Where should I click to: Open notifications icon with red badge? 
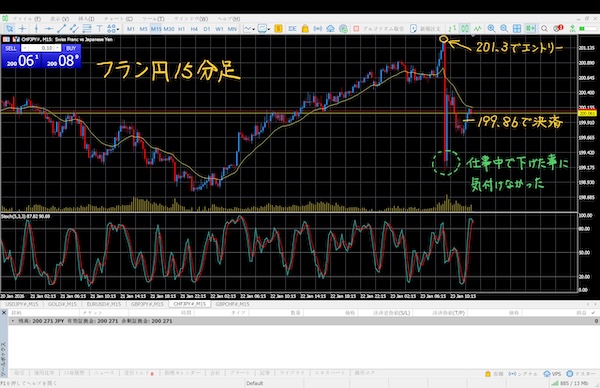click(x=558, y=28)
